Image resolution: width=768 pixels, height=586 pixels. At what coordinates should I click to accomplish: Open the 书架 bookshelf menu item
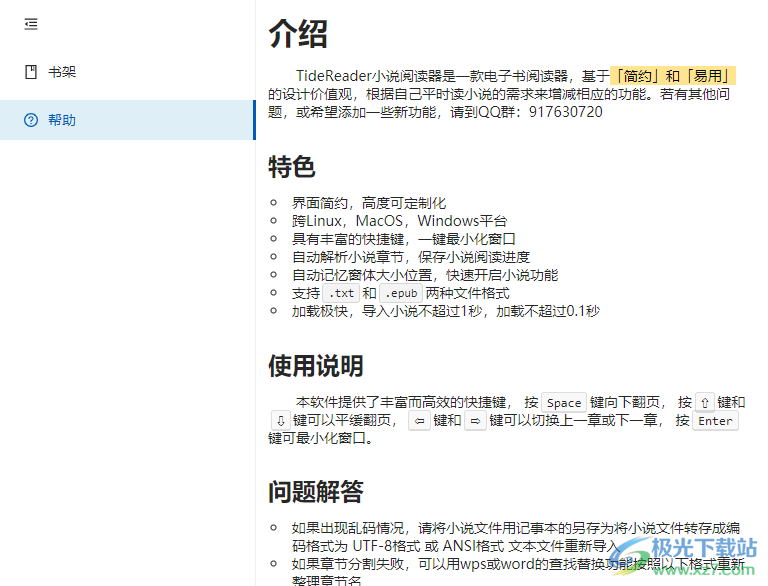coord(127,72)
